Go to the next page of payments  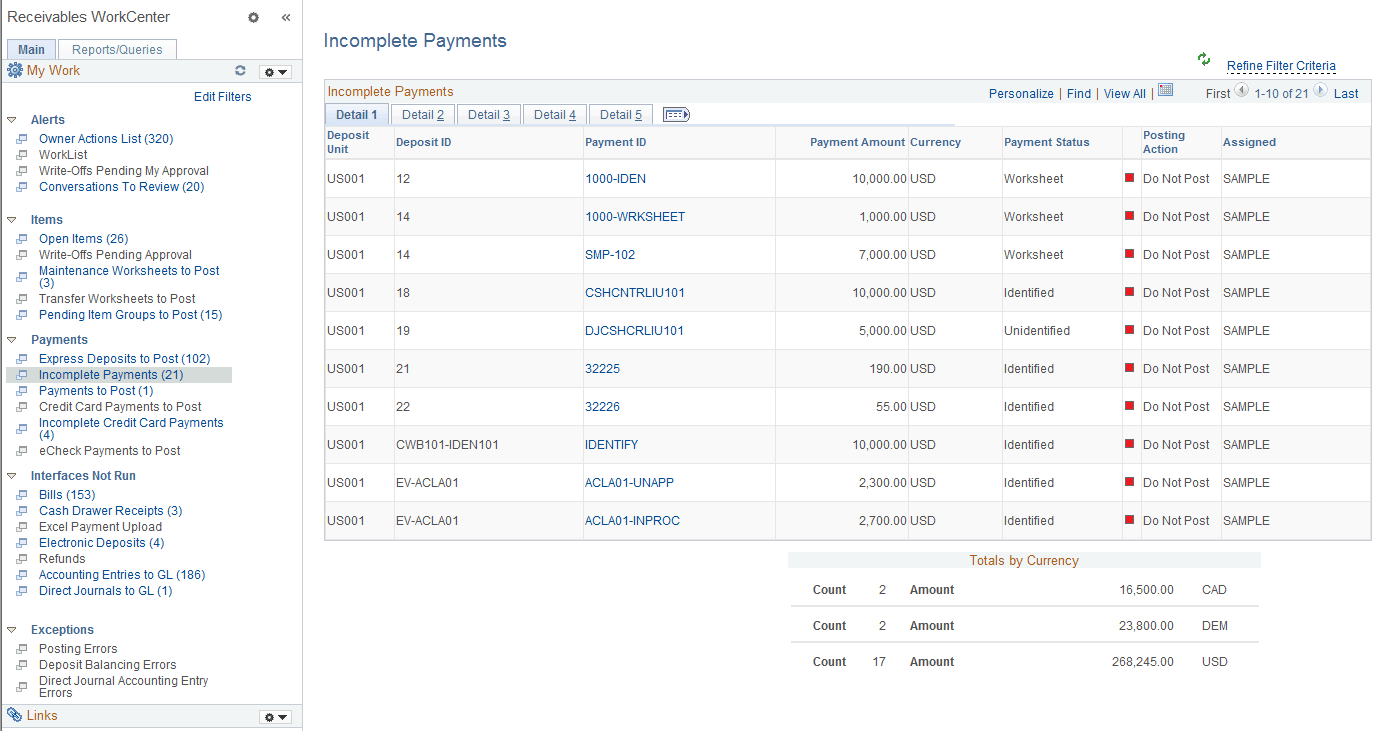(x=1322, y=93)
